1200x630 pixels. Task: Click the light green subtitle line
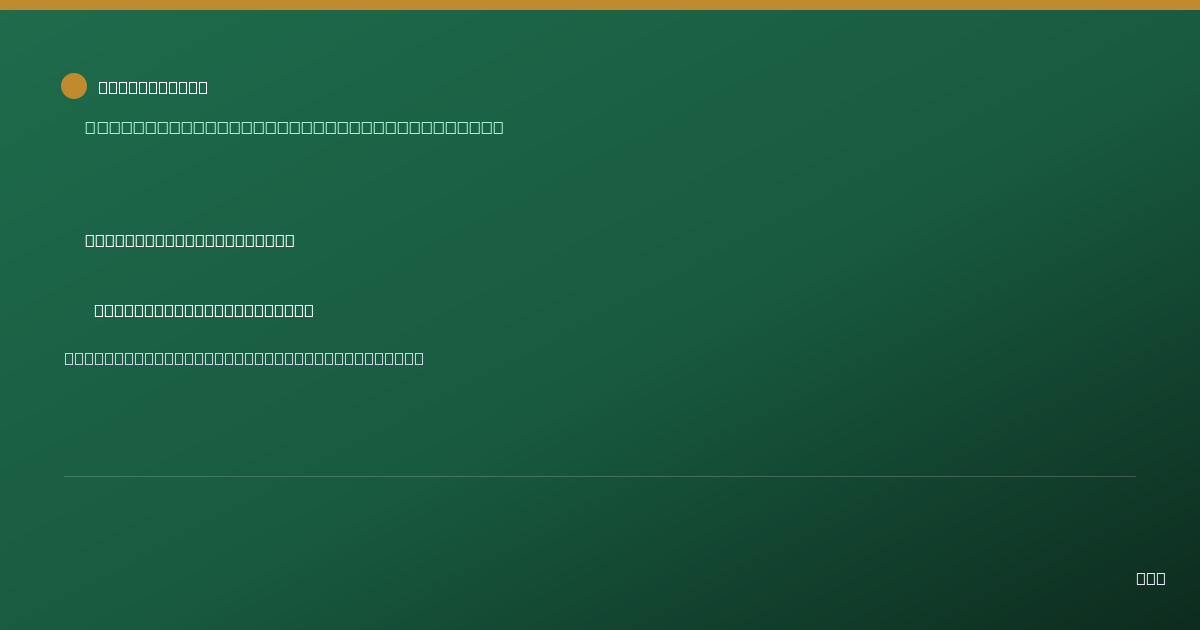pos(294,127)
